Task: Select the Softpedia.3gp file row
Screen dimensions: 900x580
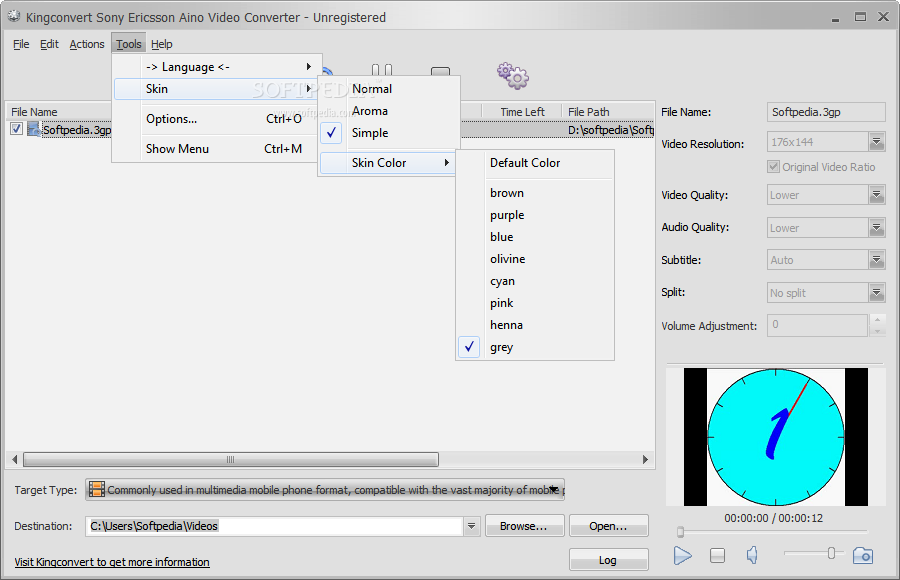Action: coord(331,130)
